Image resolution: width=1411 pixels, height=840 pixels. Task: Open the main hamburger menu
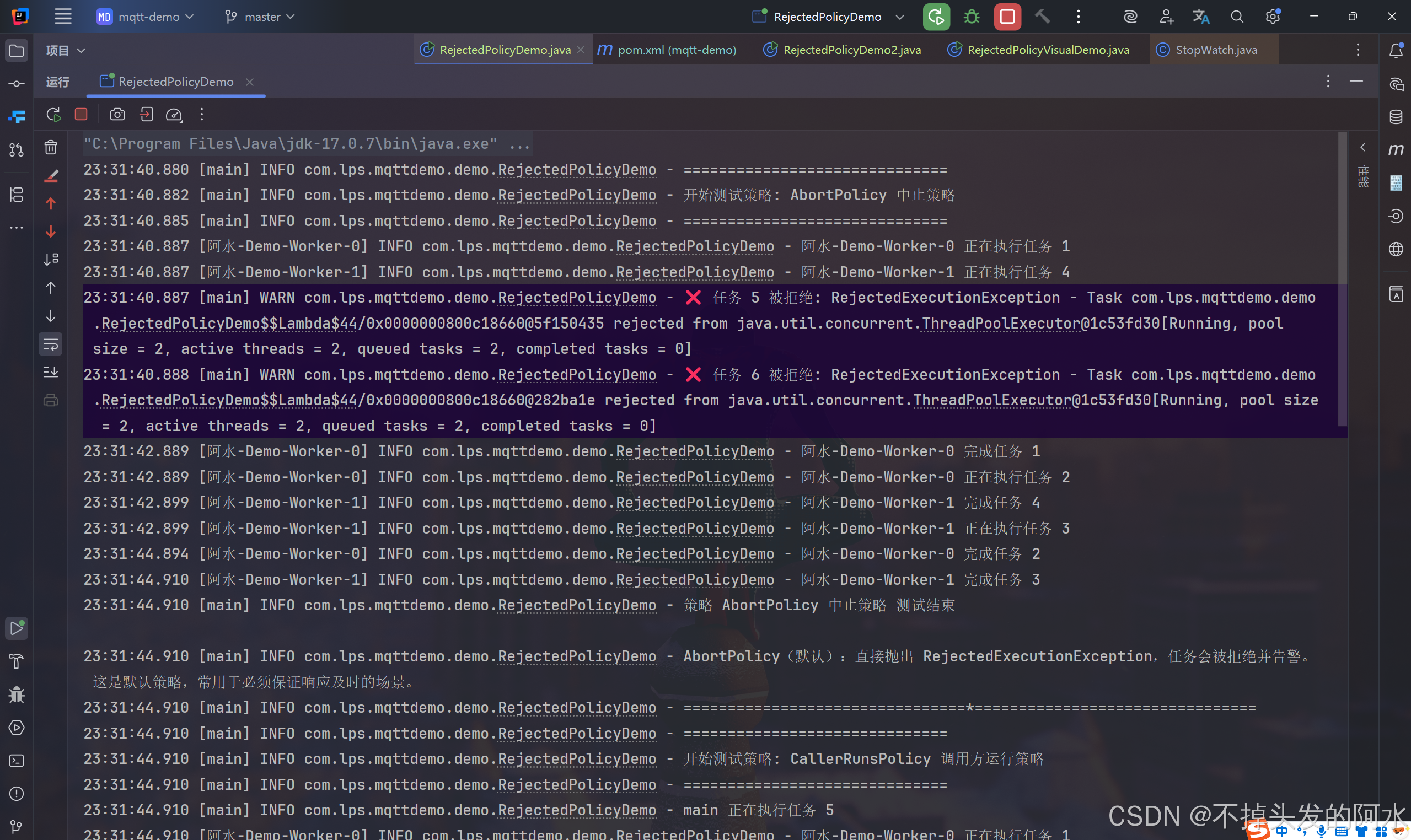click(x=63, y=17)
